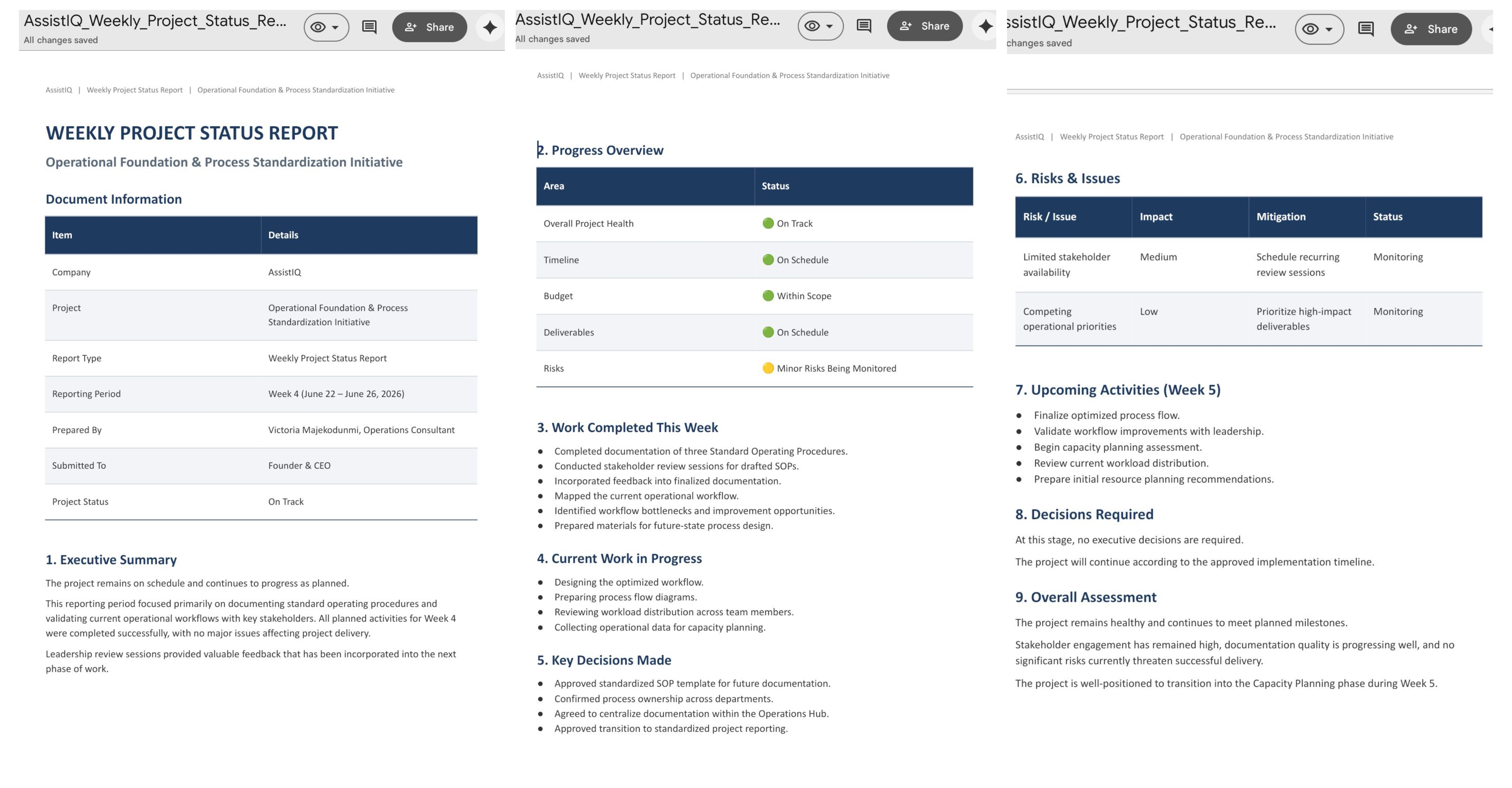
Task: Click bullet 'Confirmed process ownership across departments.'
Action: (x=664, y=699)
